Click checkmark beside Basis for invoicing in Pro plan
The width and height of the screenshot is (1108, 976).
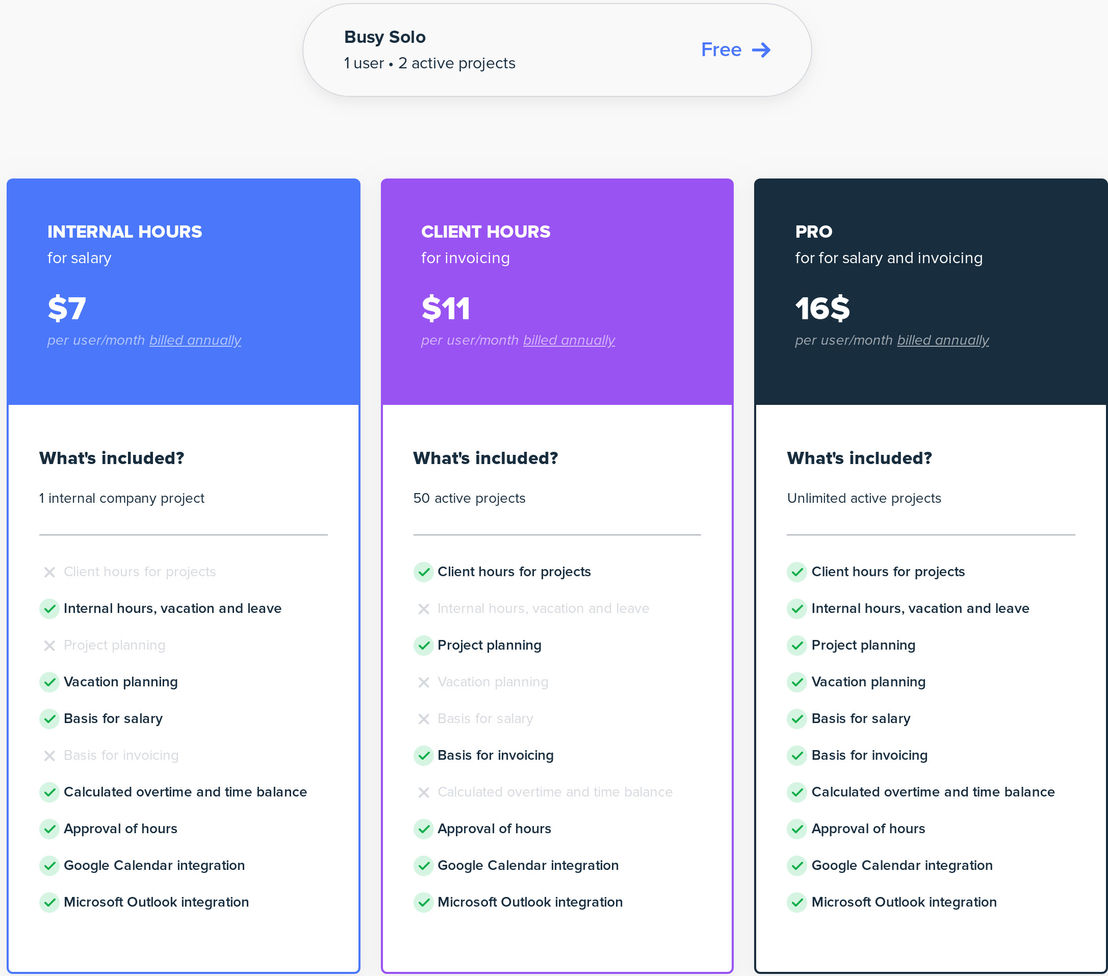pos(797,755)
